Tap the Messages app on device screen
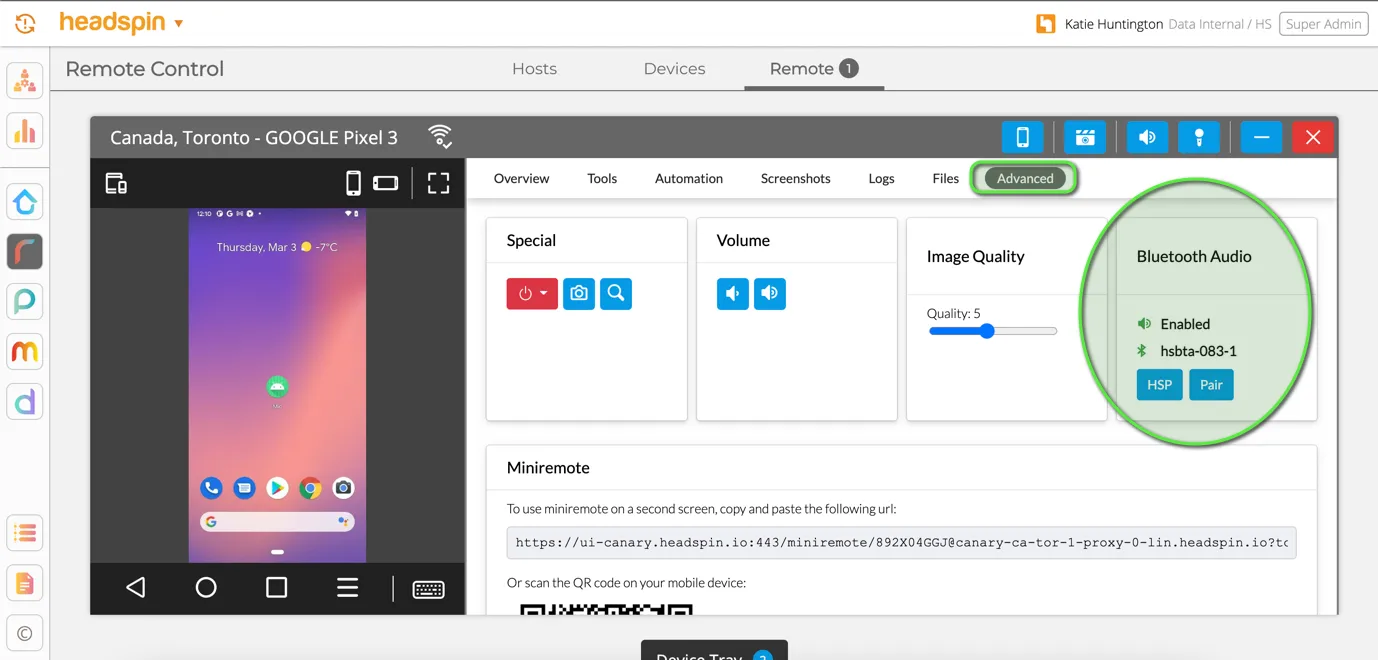This screenshot has width=1378, height=660. (244, 488)
